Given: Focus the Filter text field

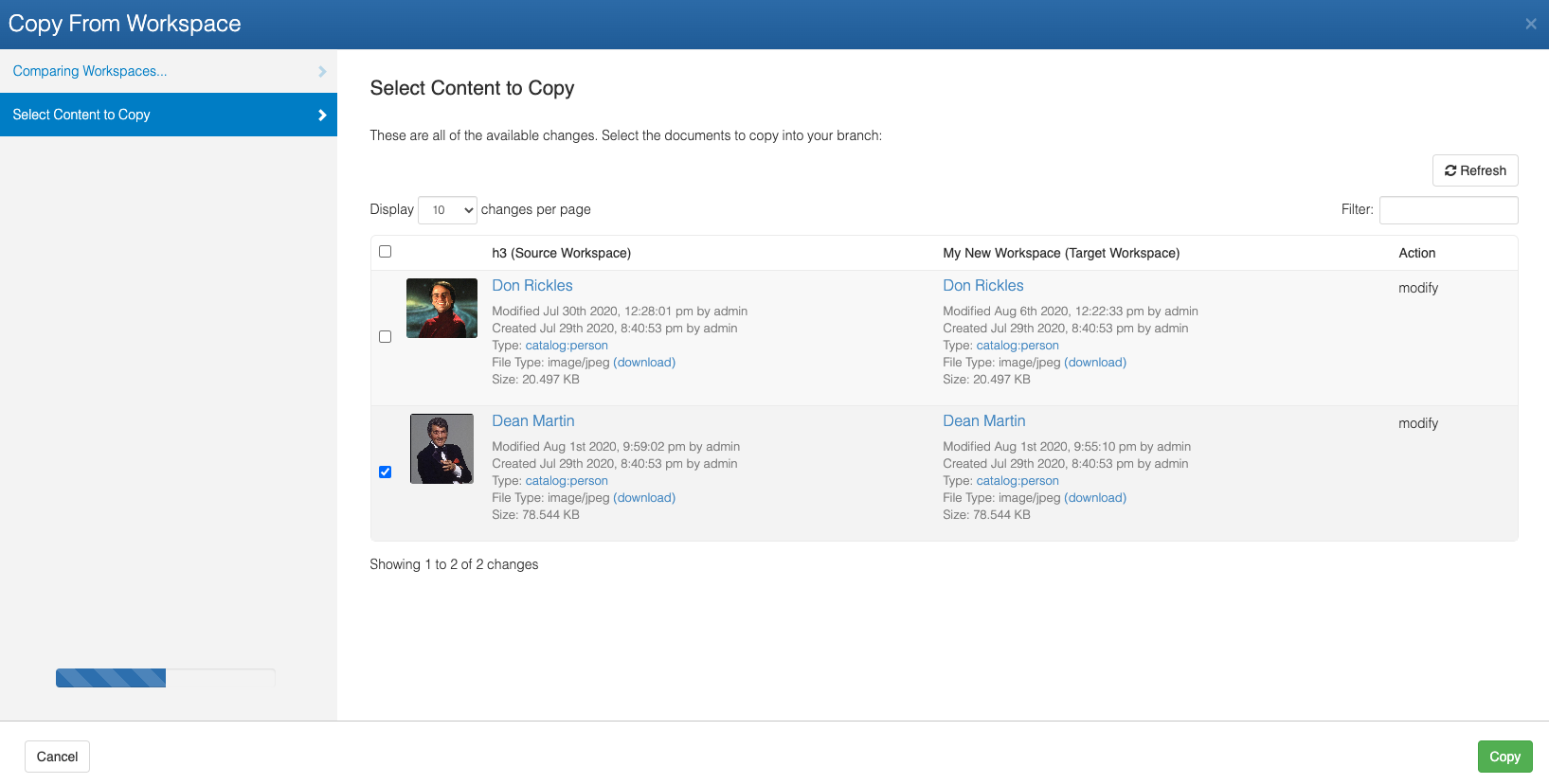Looking at the screenshot, I should click(1448, 210).
